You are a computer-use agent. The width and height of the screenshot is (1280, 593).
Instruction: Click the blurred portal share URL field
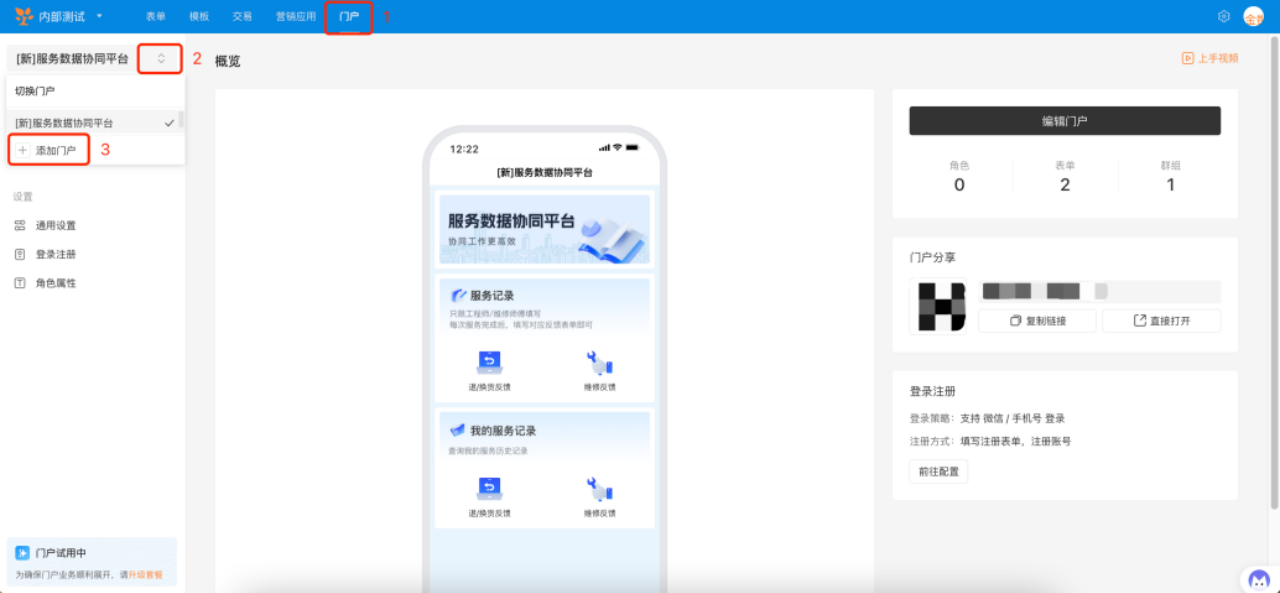(x=1099, y=291)
